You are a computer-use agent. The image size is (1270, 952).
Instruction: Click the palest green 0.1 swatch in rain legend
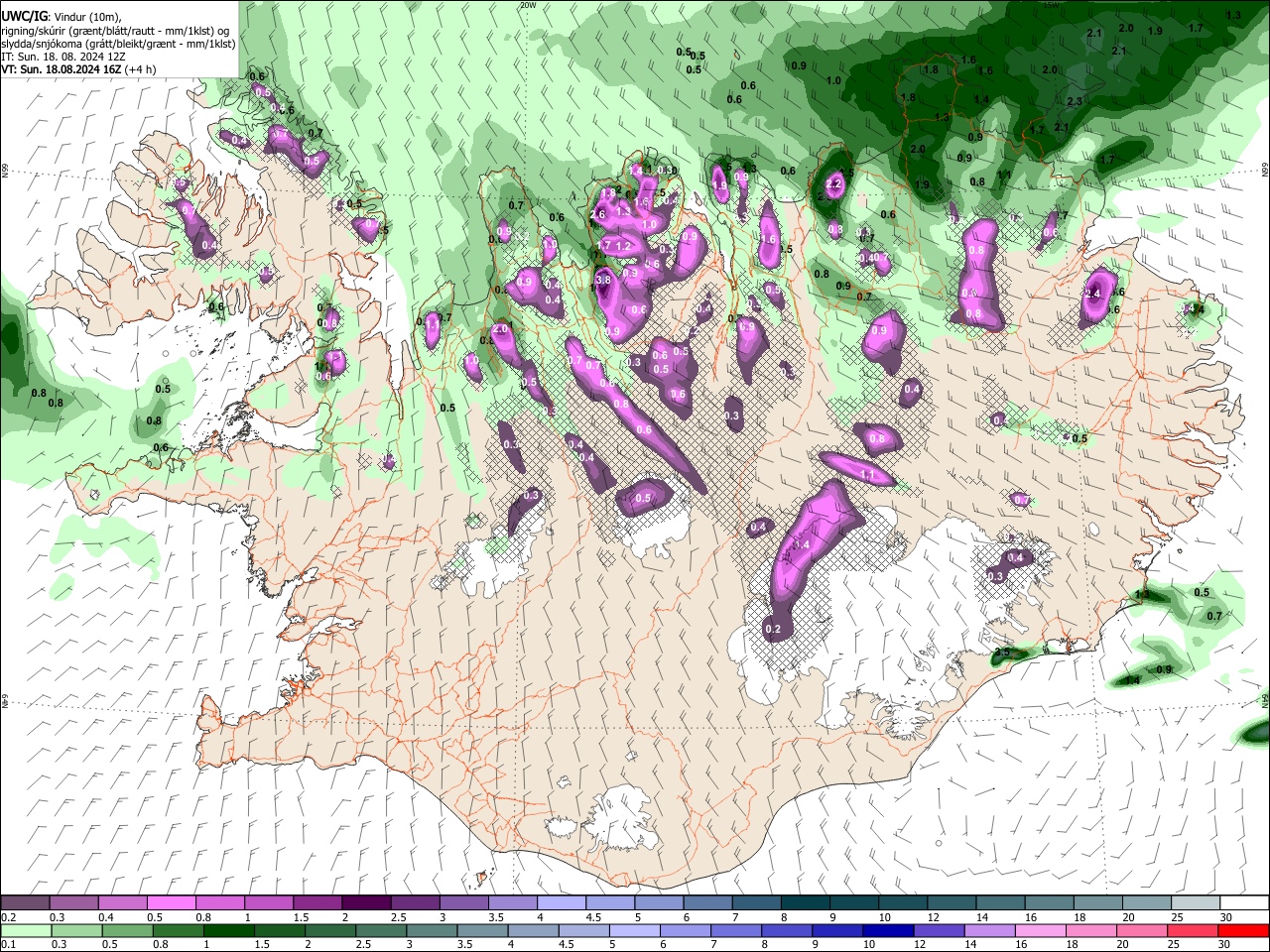click(25, 931)
